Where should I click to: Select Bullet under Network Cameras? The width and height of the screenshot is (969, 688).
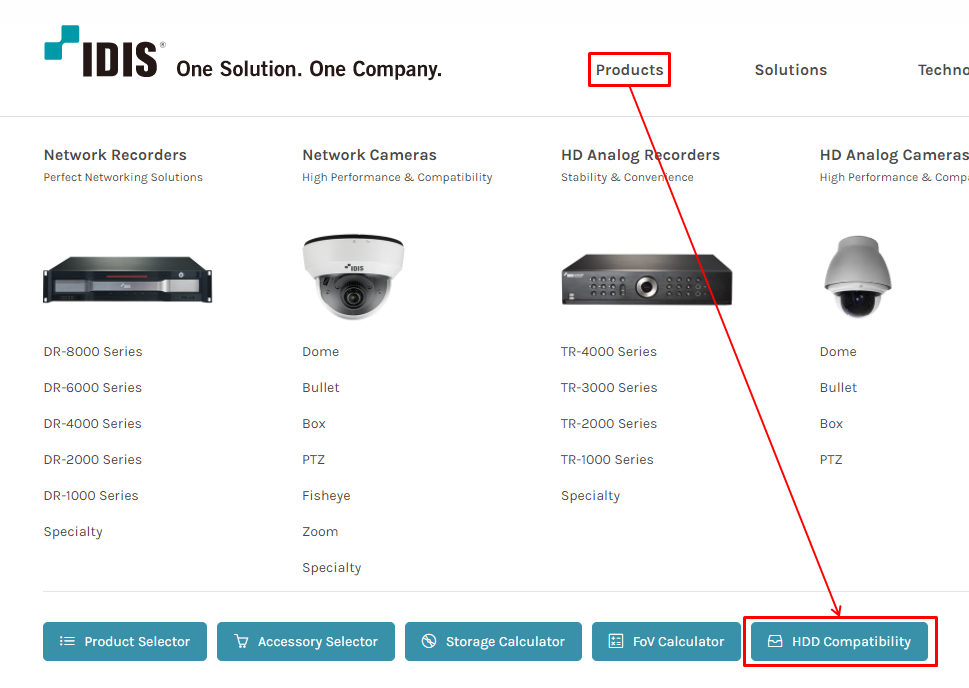point(321,388)
